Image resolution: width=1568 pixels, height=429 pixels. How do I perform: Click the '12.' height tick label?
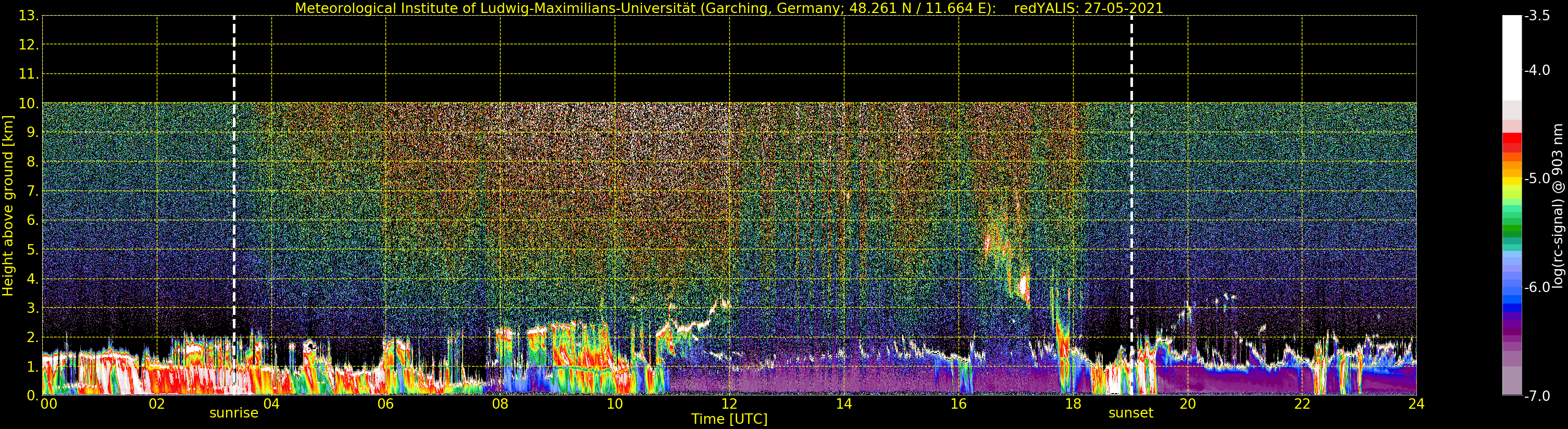[29, 45]
